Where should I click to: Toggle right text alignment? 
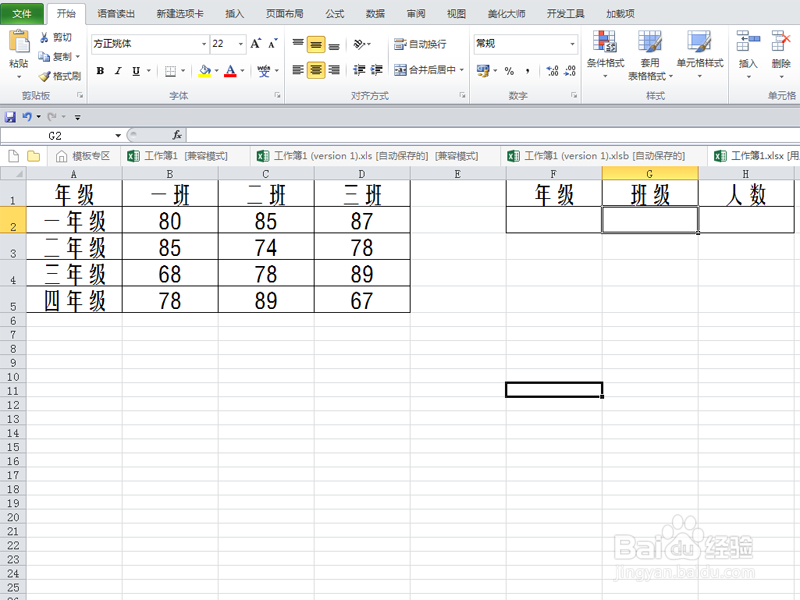[334, 70]
